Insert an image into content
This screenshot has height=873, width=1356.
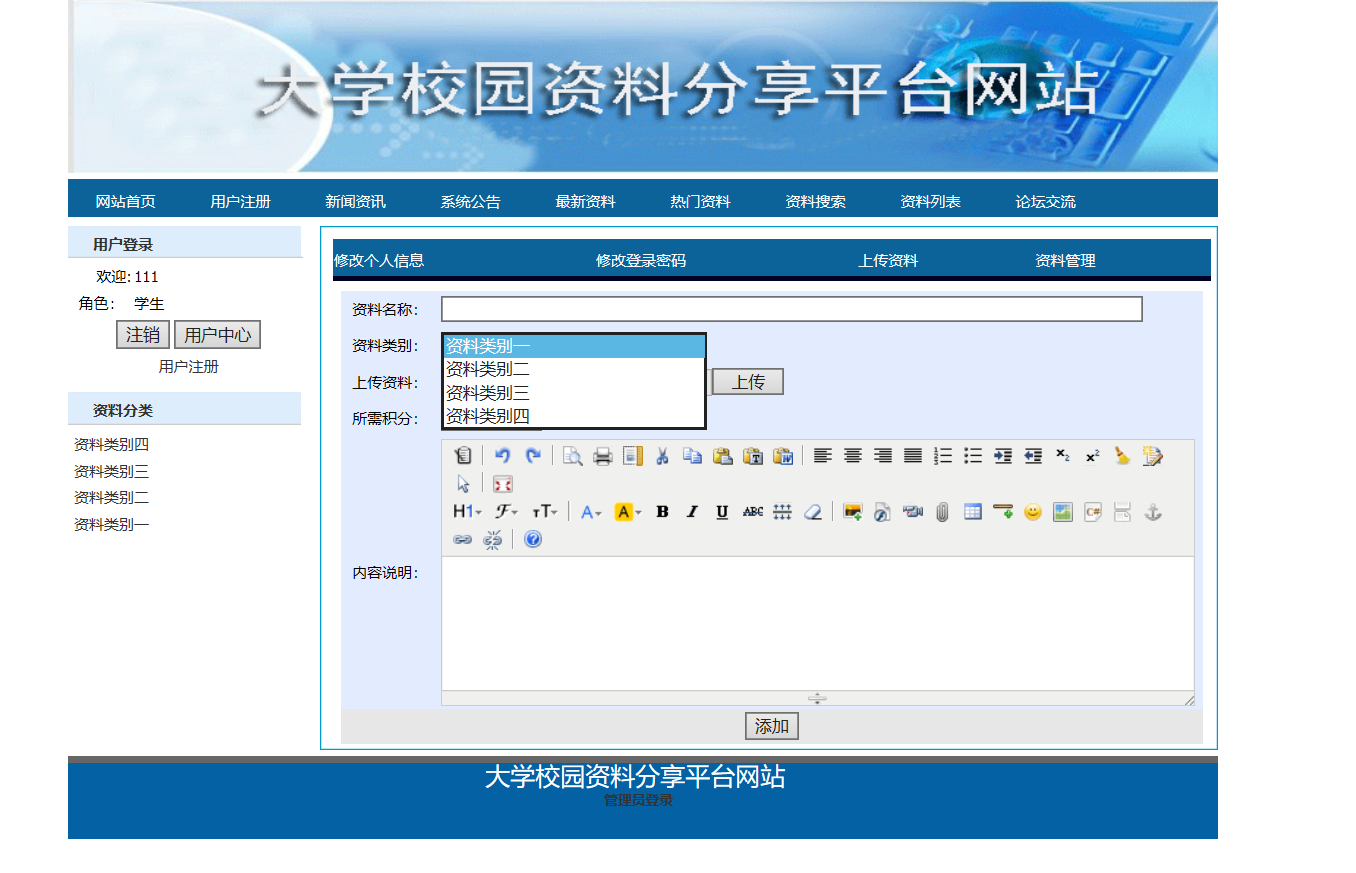(x=852, y=512)
